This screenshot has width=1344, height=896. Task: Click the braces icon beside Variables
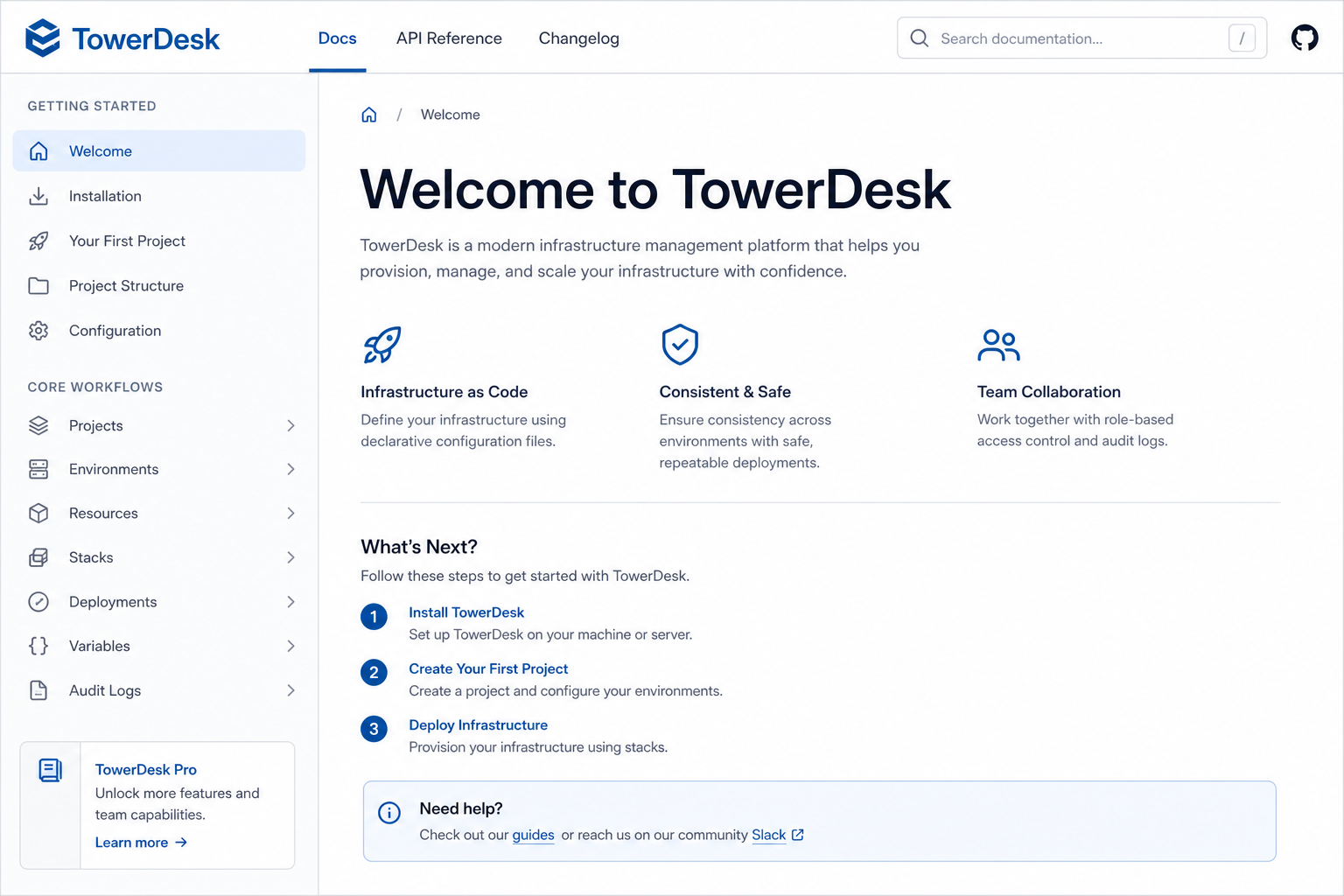coord(38,646)
